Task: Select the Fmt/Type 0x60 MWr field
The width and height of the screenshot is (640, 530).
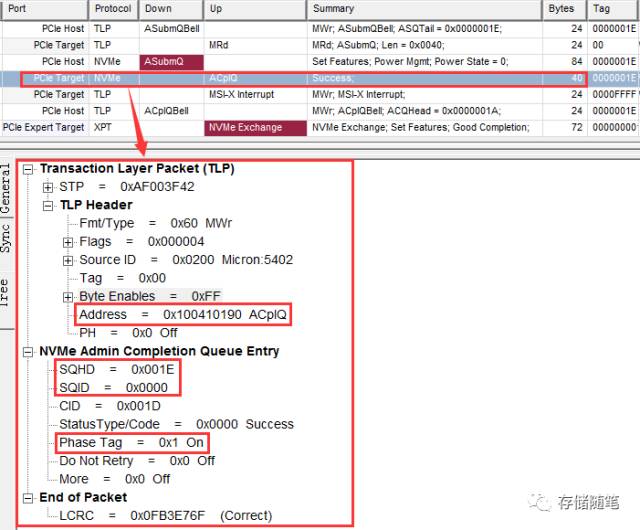Action: 156,223
